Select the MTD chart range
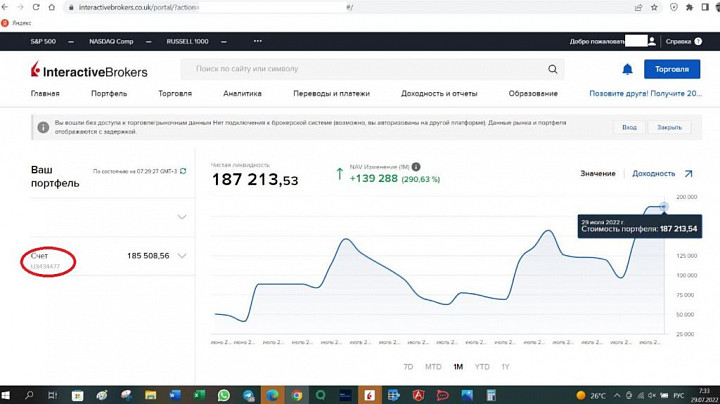720x404 pixels. 433,366
